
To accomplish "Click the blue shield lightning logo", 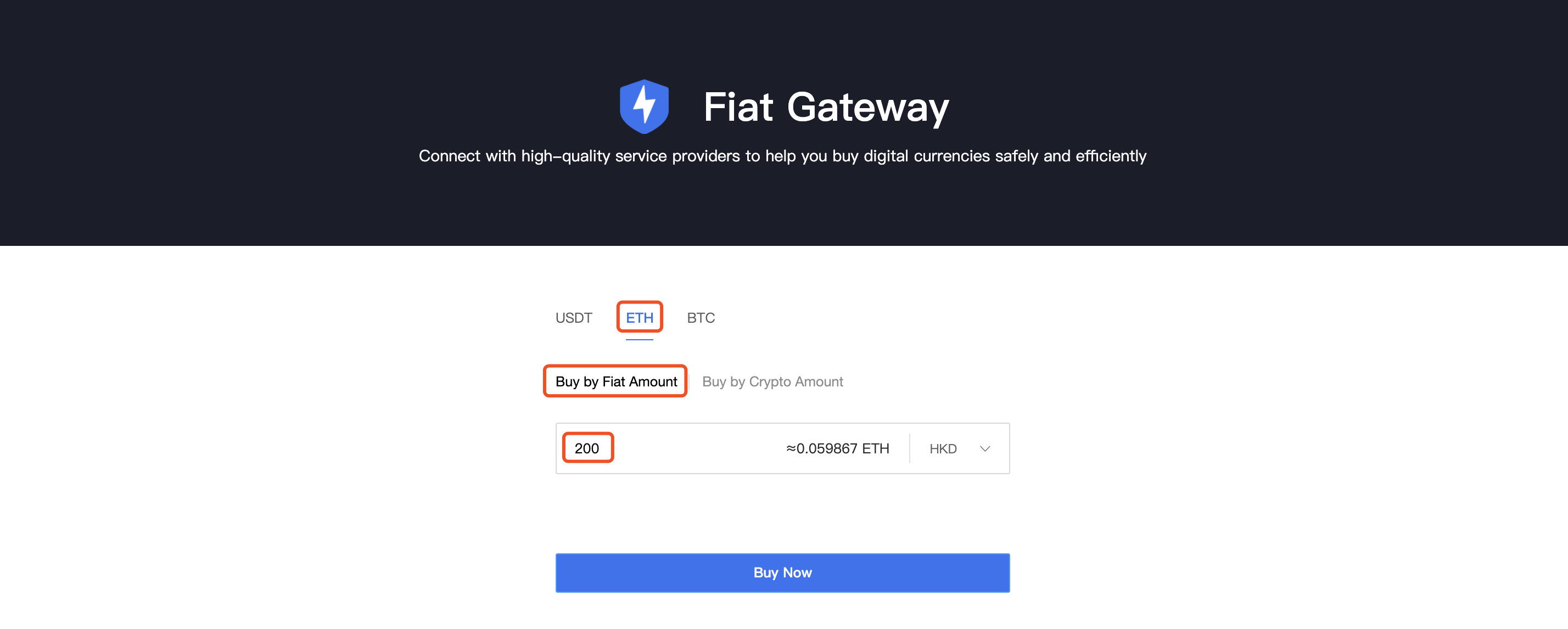I will pyautogui.click(x=644, y=106).
